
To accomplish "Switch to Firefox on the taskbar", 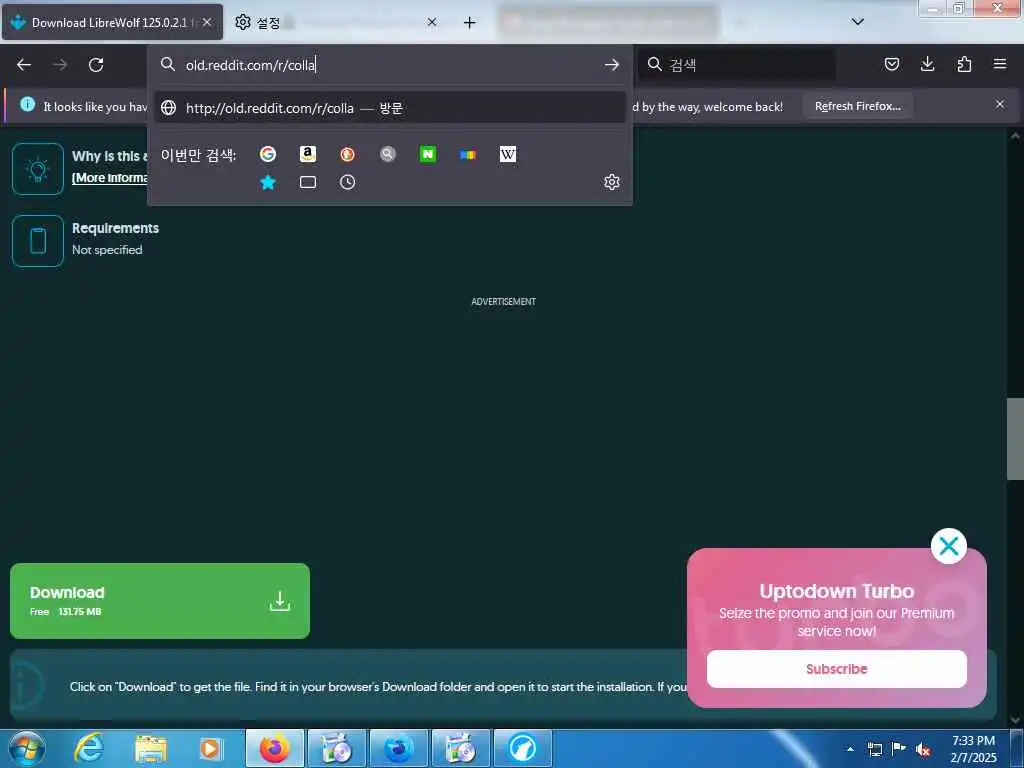I will [275, 748].
